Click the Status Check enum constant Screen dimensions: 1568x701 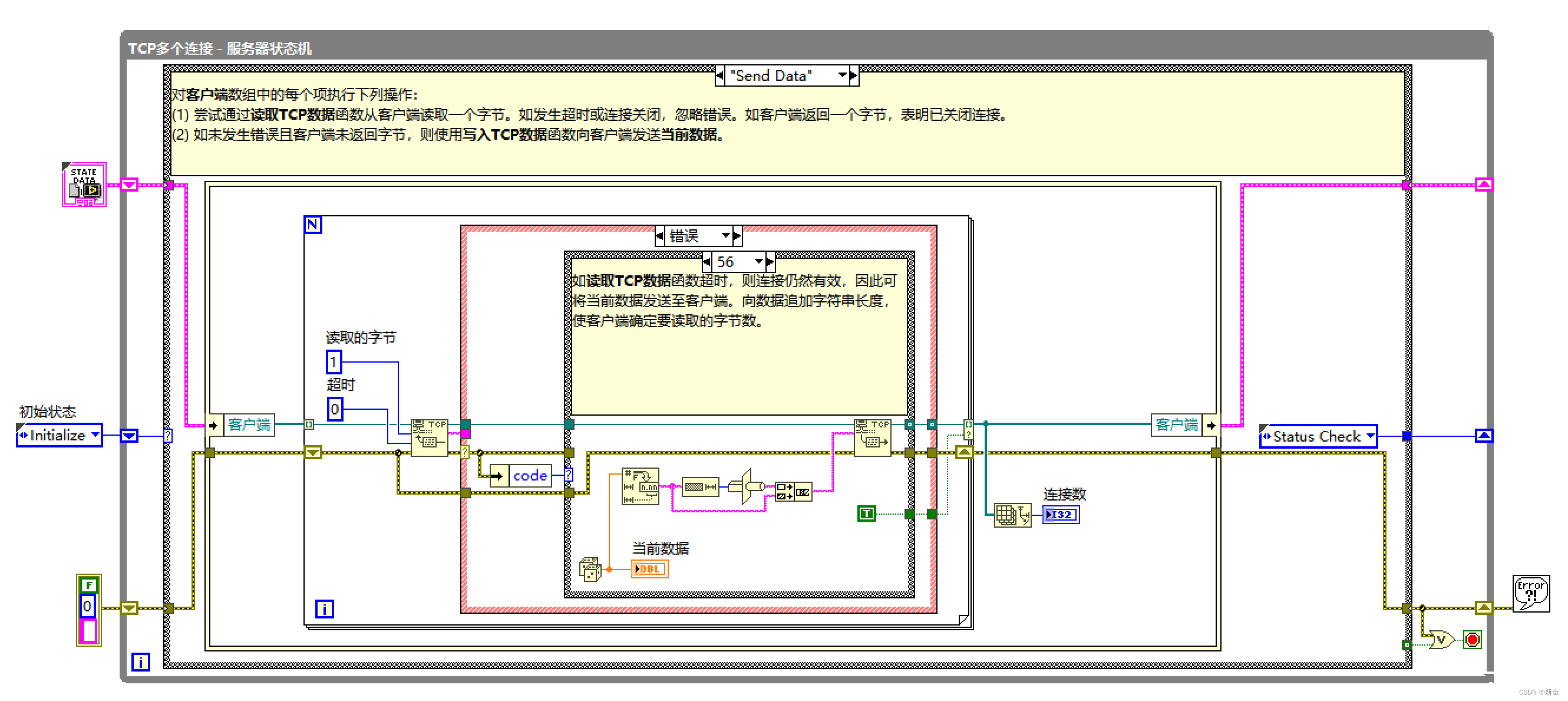pos(1317,436)
